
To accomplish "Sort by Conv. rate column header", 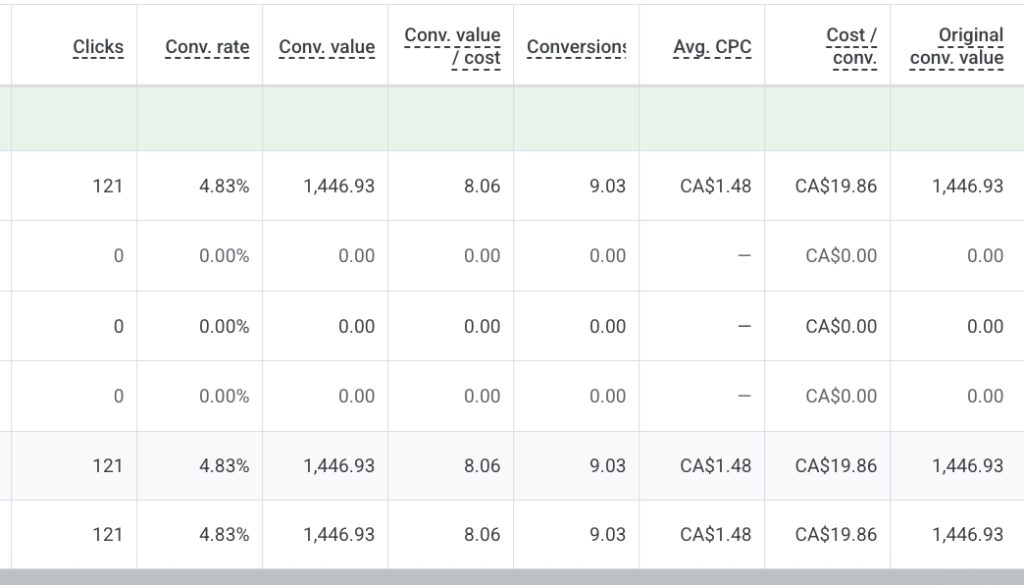I will pos(207,47).
